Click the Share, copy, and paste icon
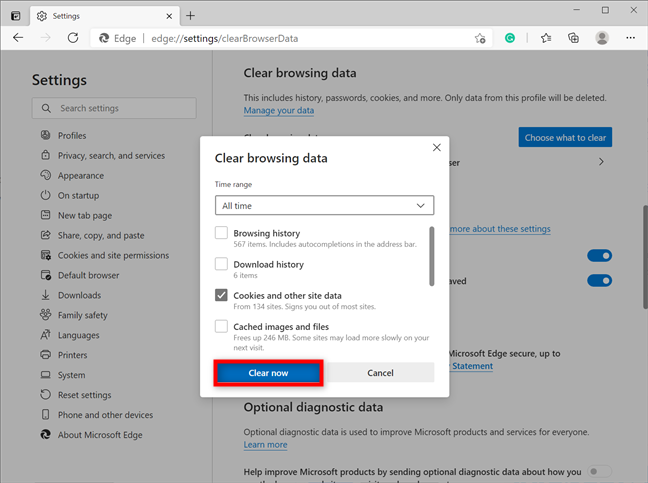648x483 pixels. (45, 235)
